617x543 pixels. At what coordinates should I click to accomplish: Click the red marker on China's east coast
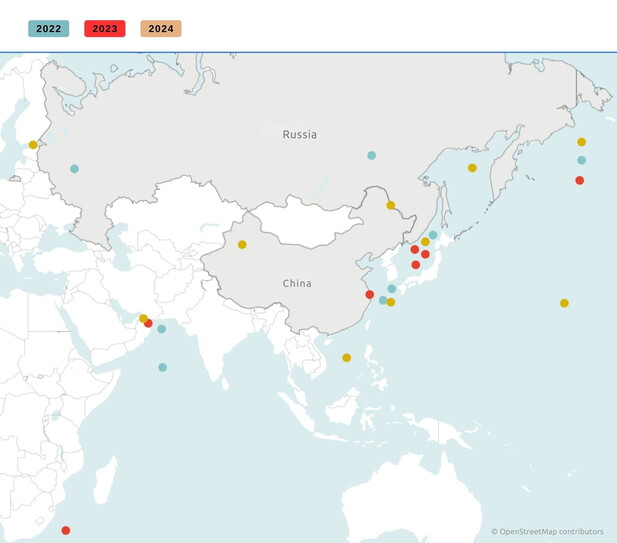pos(369,294)
